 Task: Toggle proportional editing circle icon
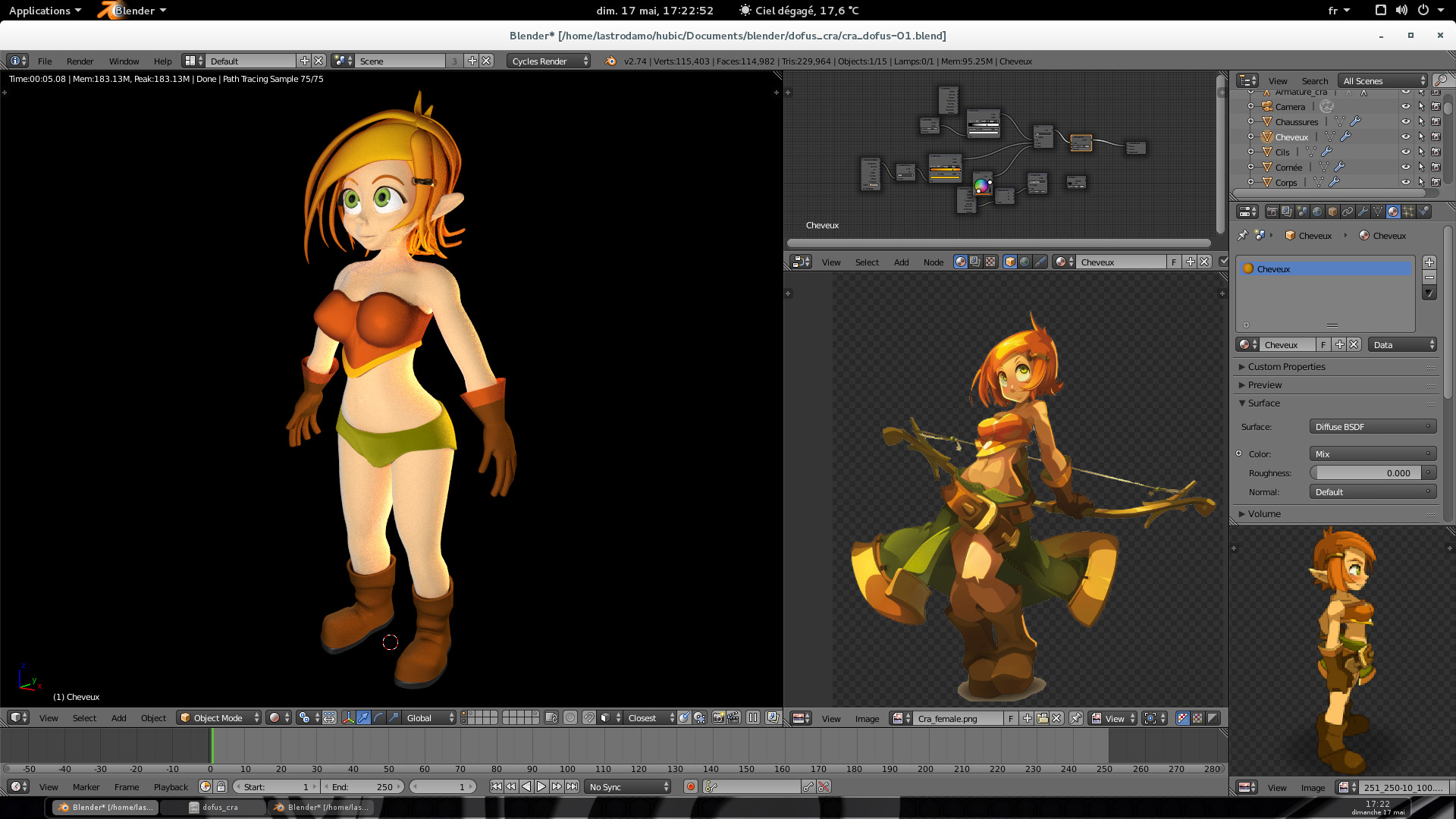coord(570,717)
